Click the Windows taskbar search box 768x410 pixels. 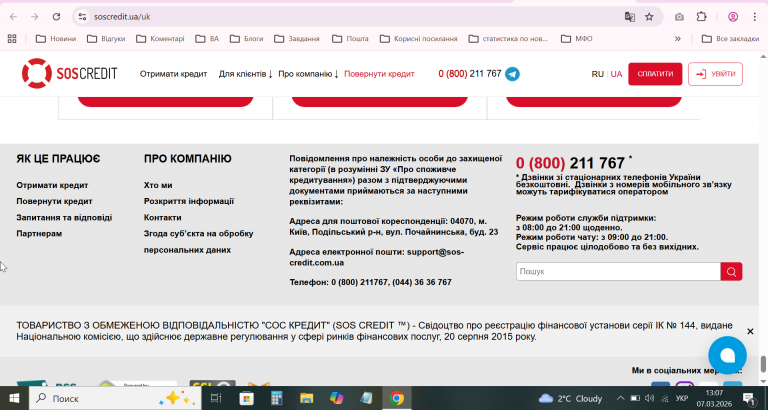coord(115,398)
